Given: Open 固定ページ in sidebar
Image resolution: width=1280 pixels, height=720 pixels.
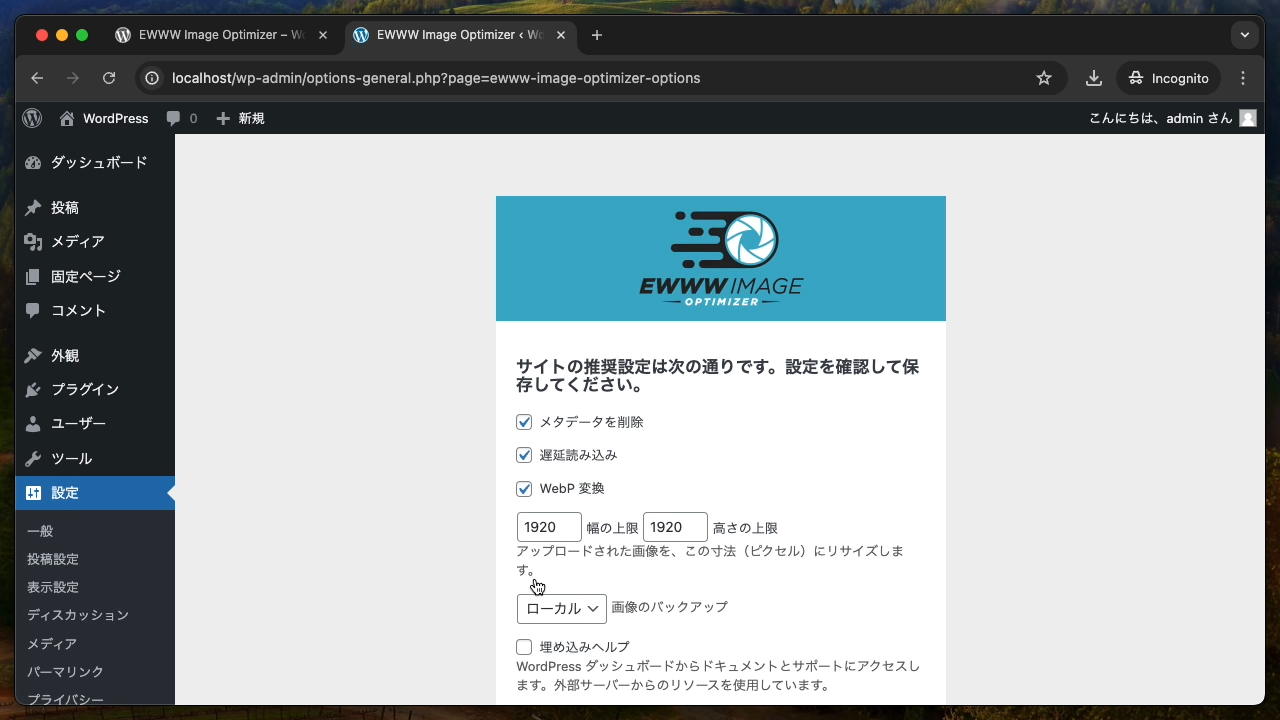Looking at the screenshot, I should 95,276.
